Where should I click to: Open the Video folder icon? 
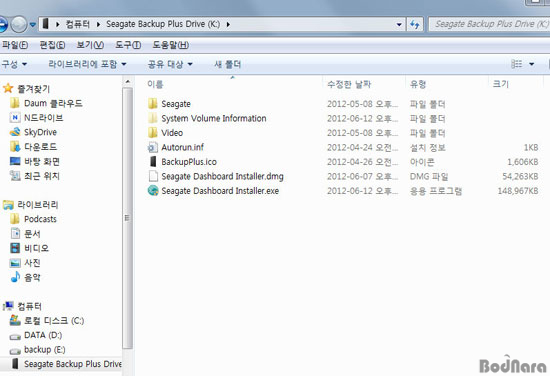(x=153, y=133)
